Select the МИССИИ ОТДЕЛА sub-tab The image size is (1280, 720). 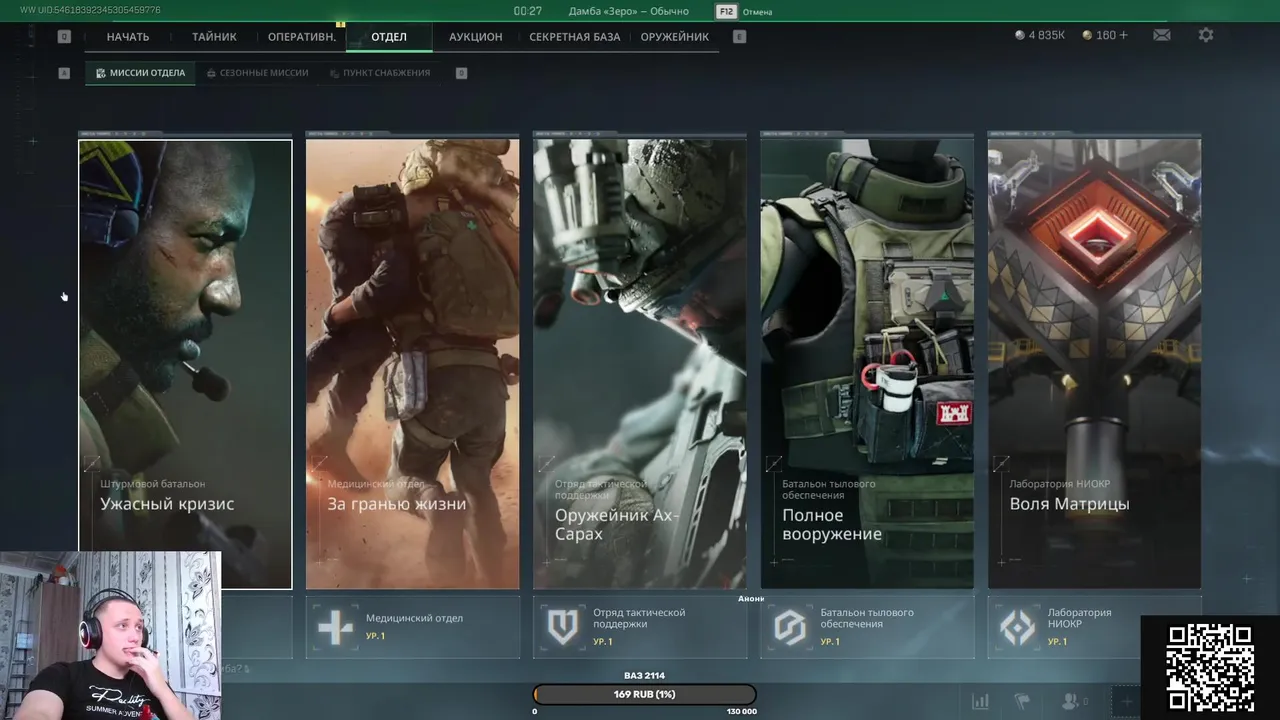140,73
